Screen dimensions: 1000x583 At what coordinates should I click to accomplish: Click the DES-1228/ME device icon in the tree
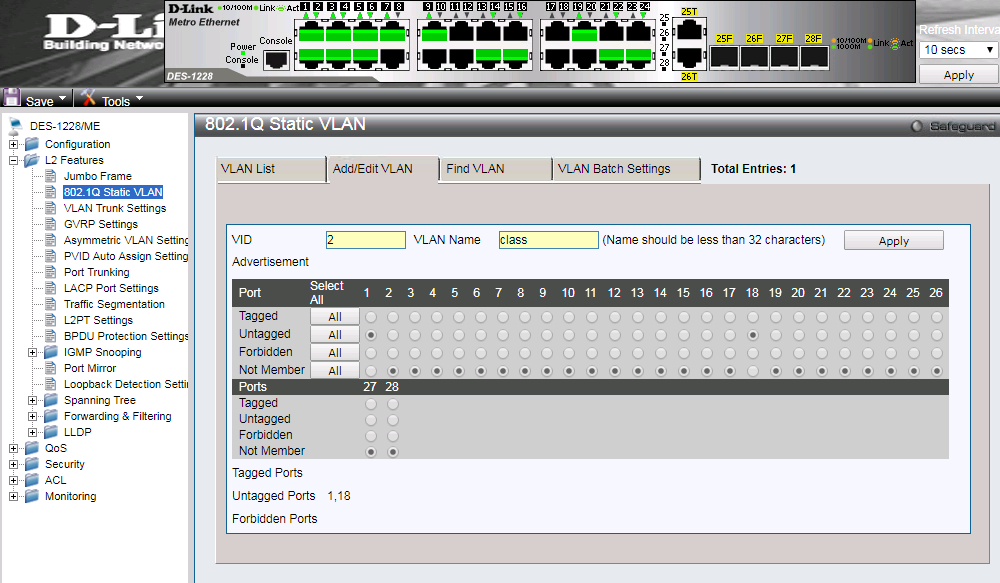[x=16, y=125]
